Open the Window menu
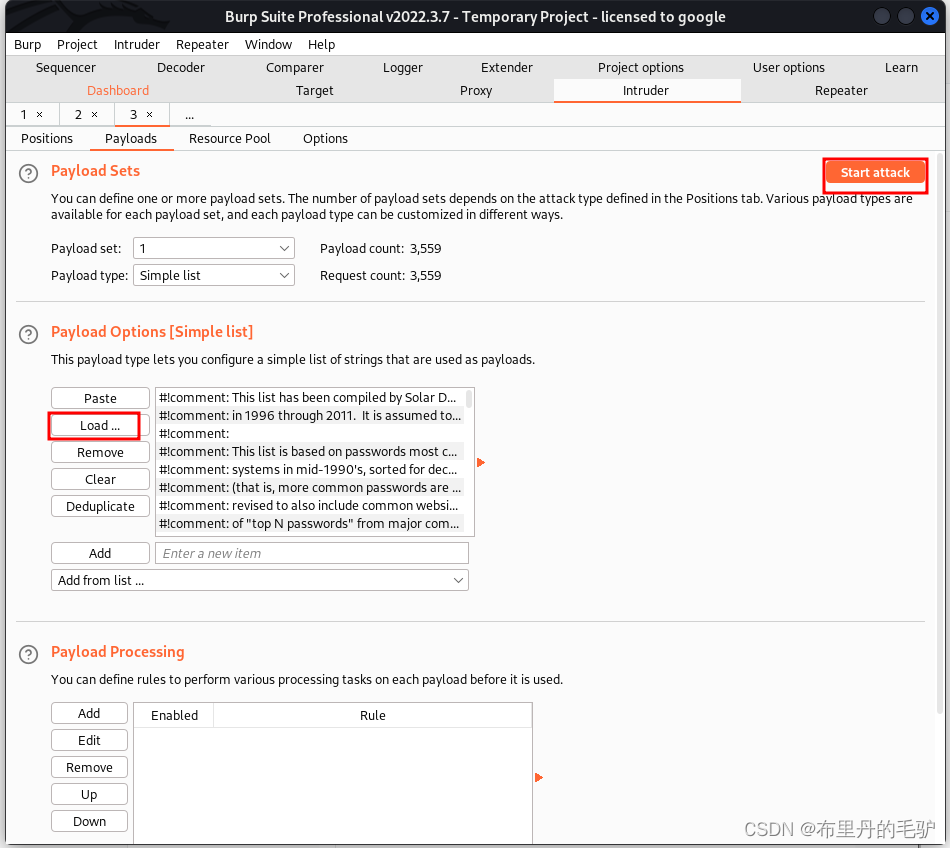The image size is (950, 848). pos(268,45)
